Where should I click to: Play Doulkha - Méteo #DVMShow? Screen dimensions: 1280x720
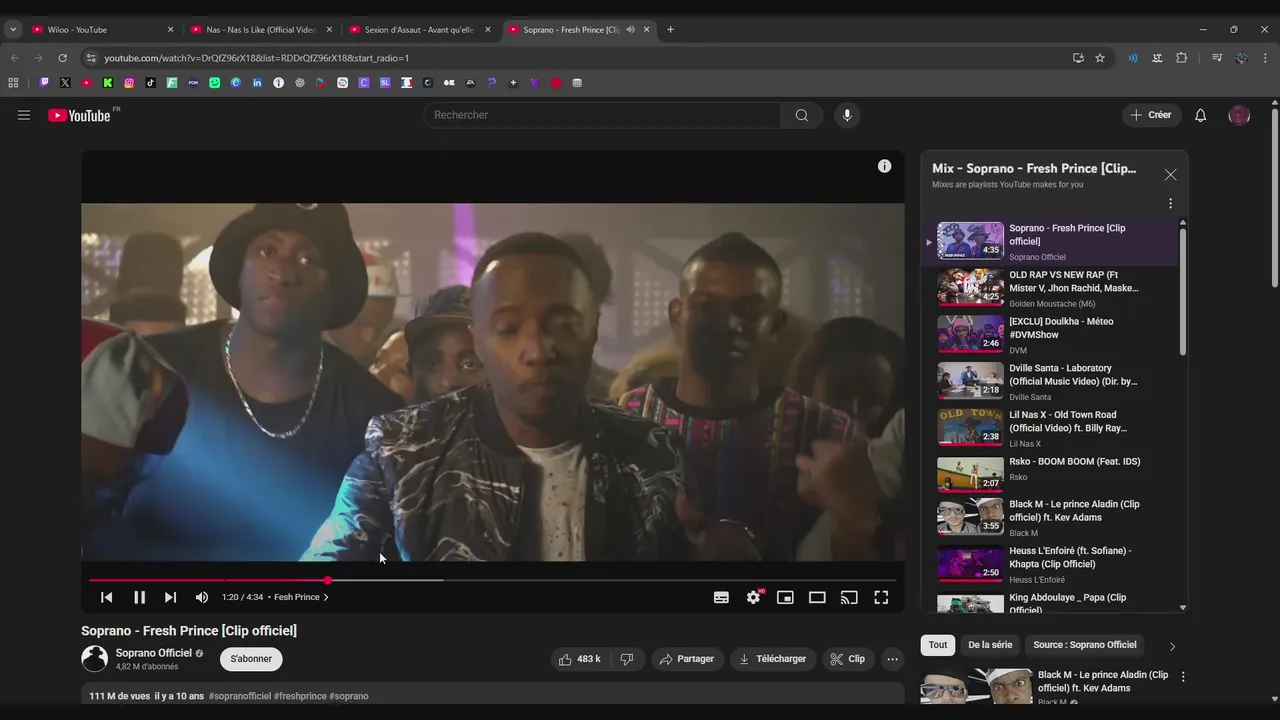[1050, 335]
